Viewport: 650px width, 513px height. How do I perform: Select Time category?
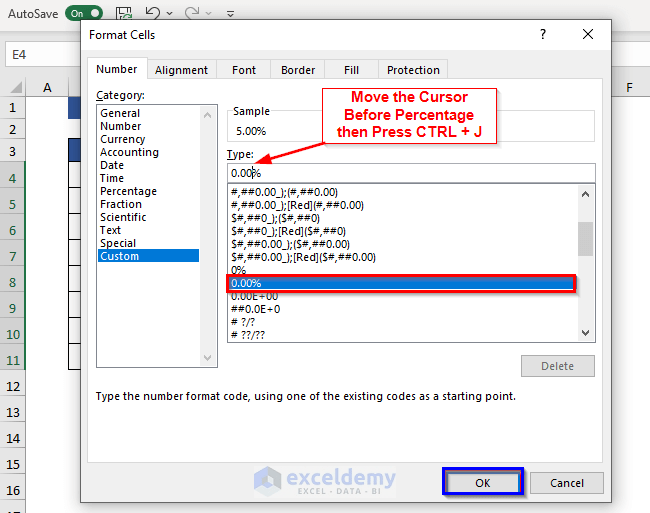148,178
